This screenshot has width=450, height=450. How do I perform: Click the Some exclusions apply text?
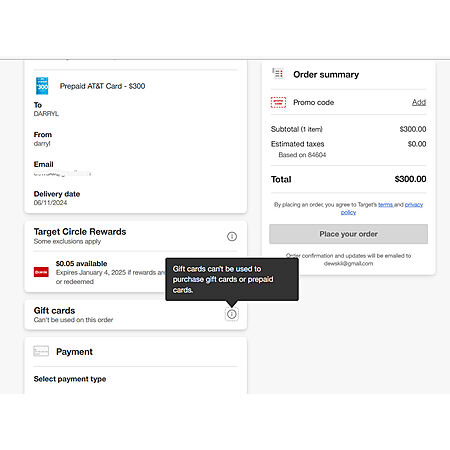(x=67, y=241)
